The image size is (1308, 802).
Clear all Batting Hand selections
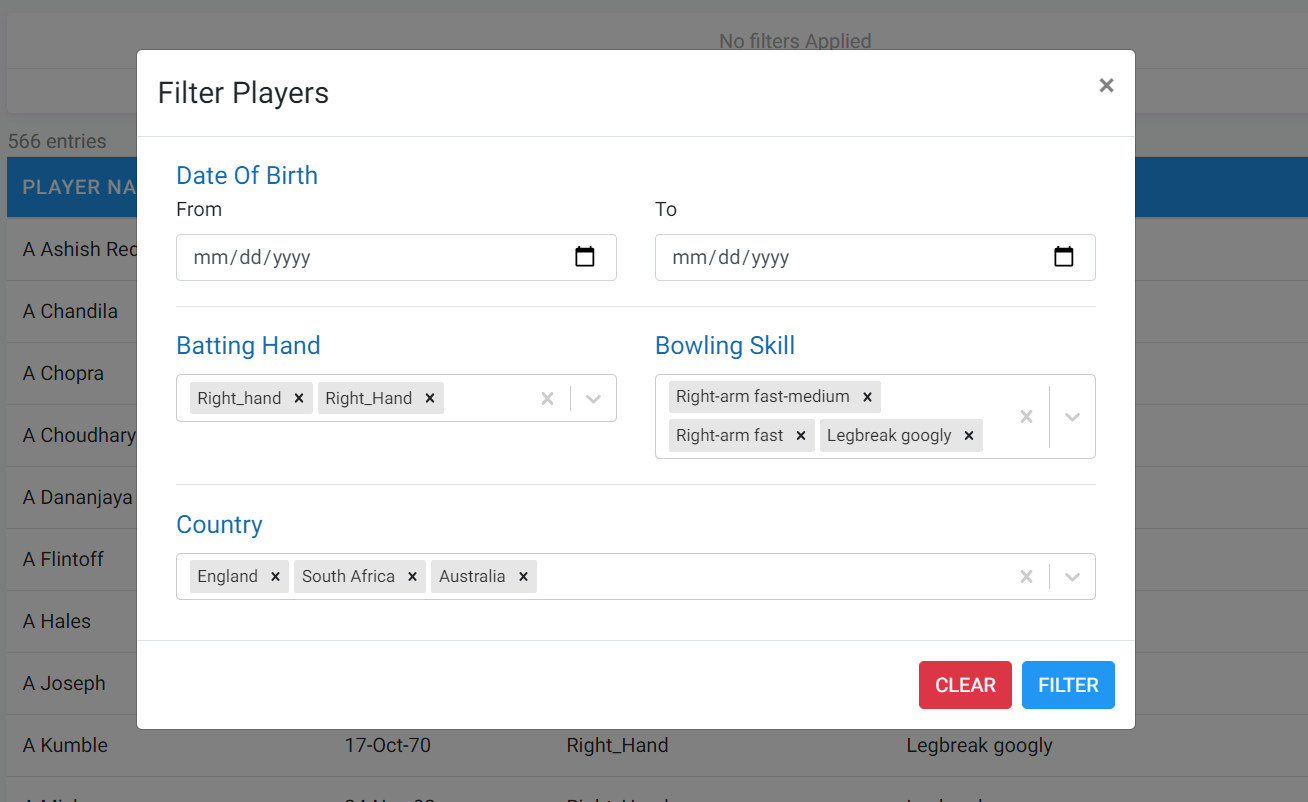coord(547,398)
